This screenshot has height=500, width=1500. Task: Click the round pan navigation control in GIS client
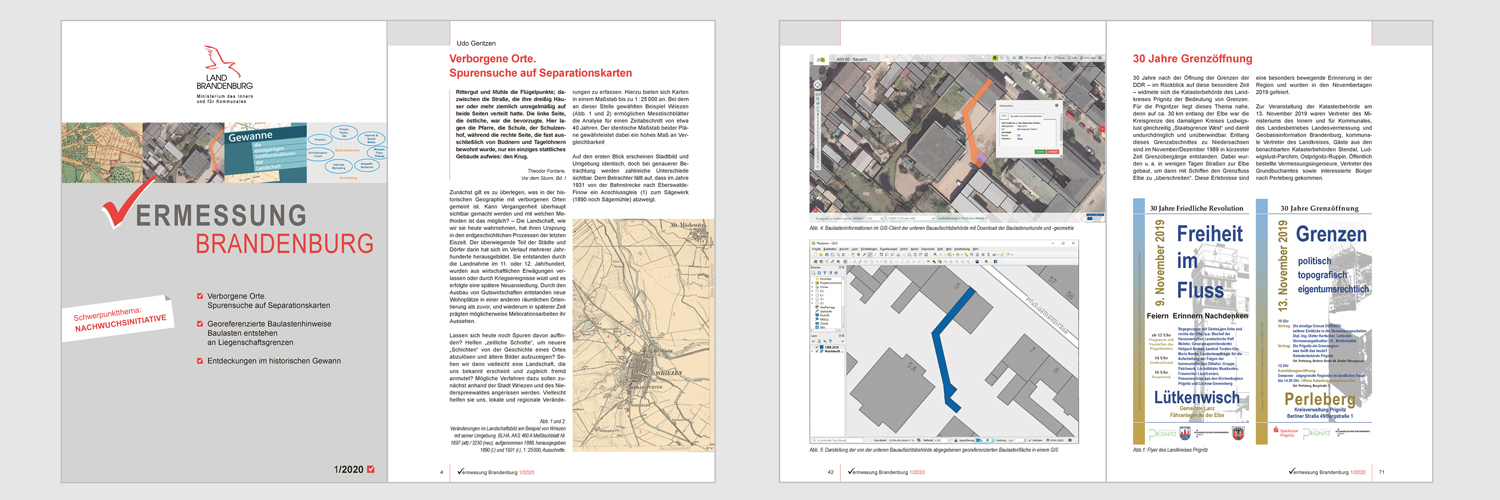point(818,85)
